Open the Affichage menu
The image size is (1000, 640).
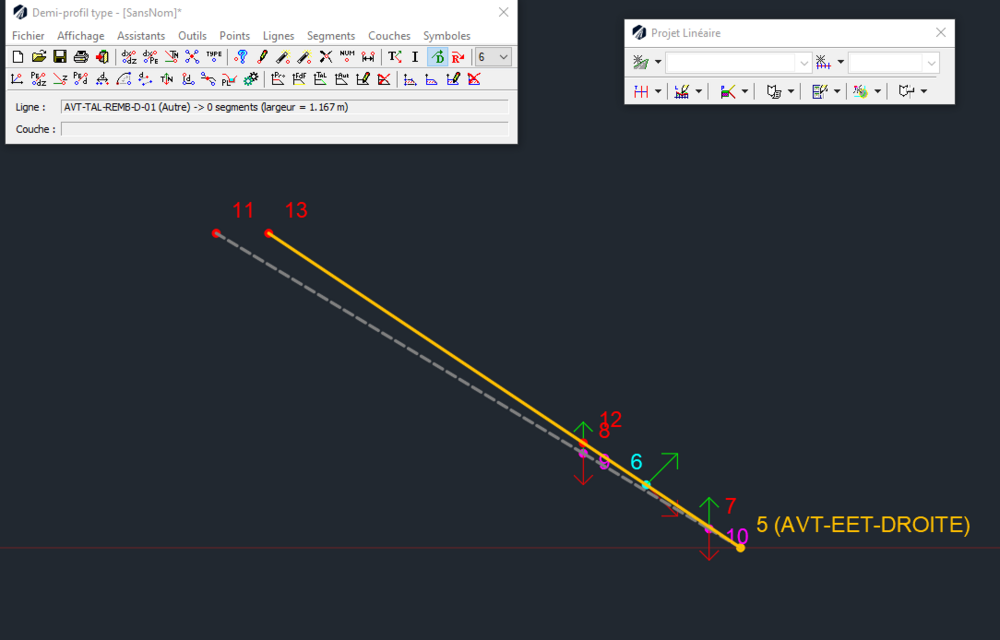(80, 36)
